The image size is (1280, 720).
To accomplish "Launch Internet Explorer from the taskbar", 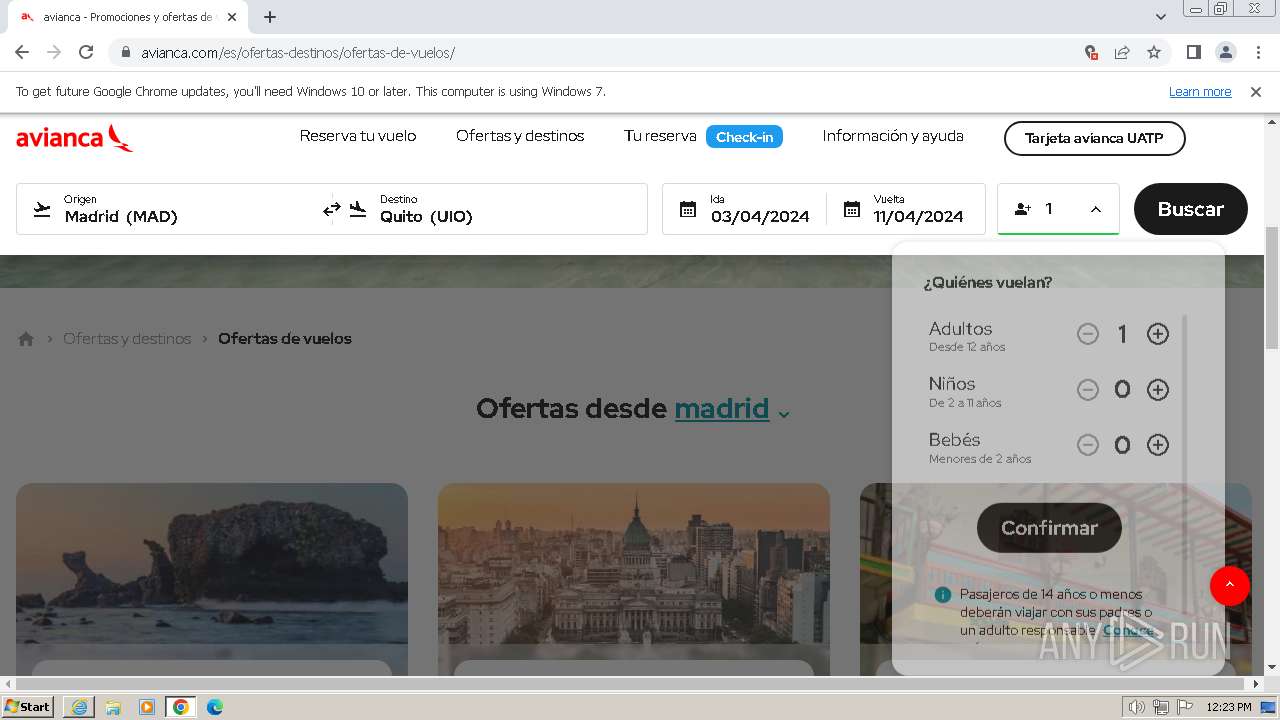I will coord(79,707).
